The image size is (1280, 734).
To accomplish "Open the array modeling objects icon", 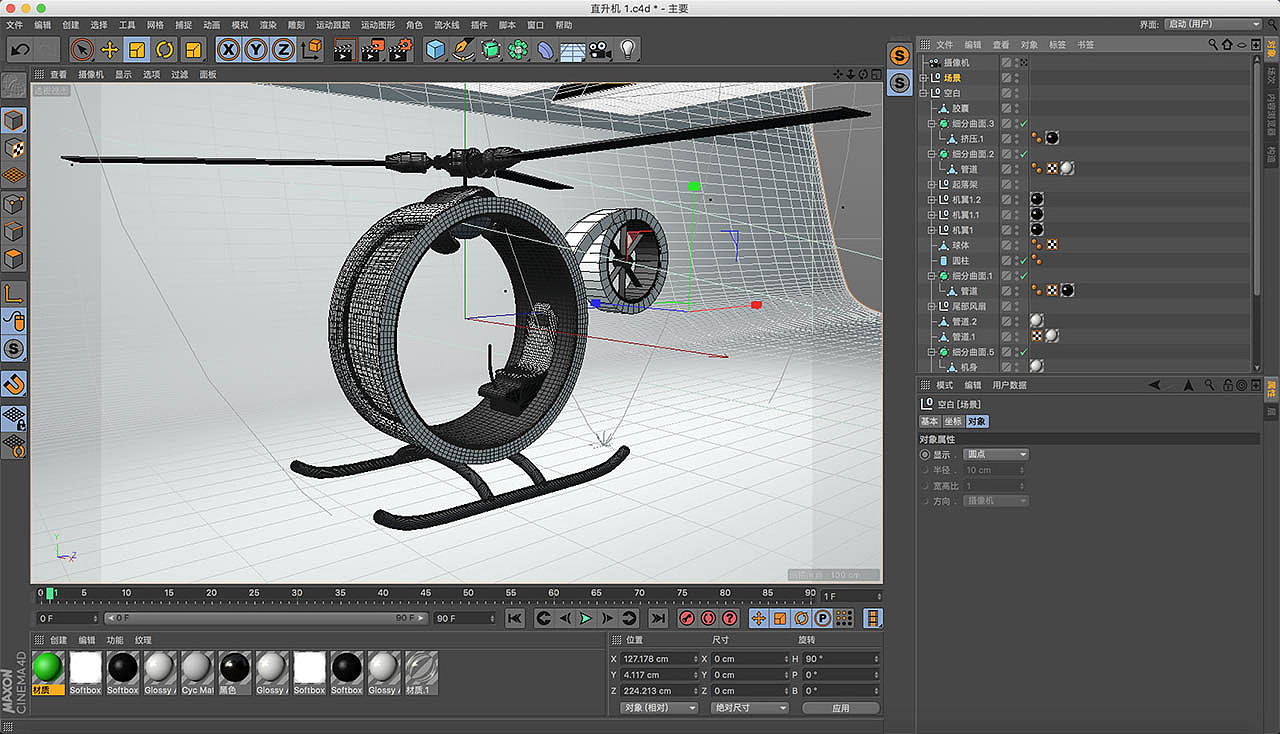I will 518,49.
